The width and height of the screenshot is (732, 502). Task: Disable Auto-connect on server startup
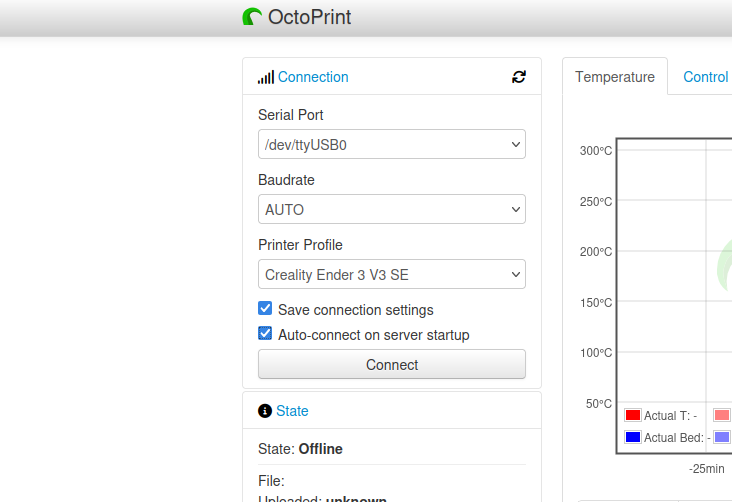(x=266, y=334)
